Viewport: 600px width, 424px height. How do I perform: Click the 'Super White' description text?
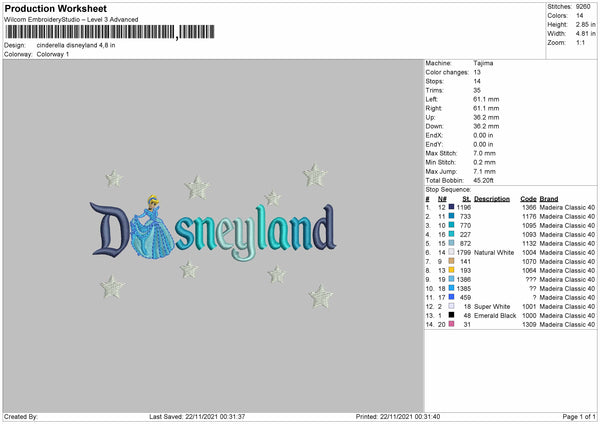tap(492, 306)
